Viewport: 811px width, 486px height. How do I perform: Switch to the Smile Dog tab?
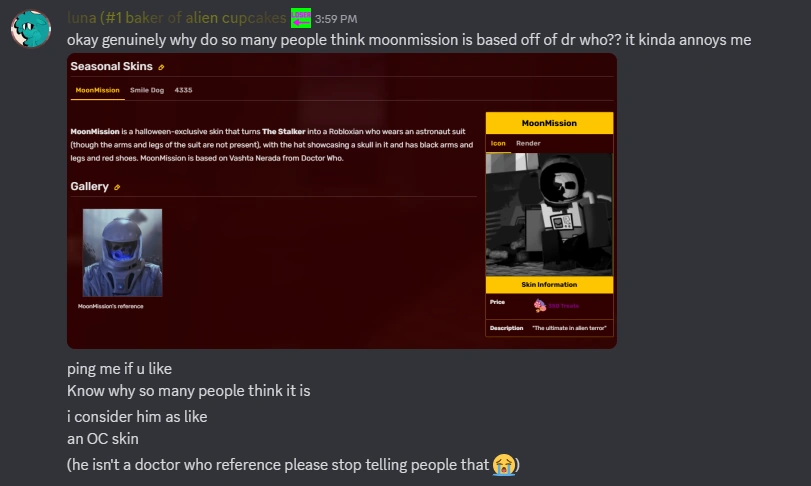click(x=147, y=90)
